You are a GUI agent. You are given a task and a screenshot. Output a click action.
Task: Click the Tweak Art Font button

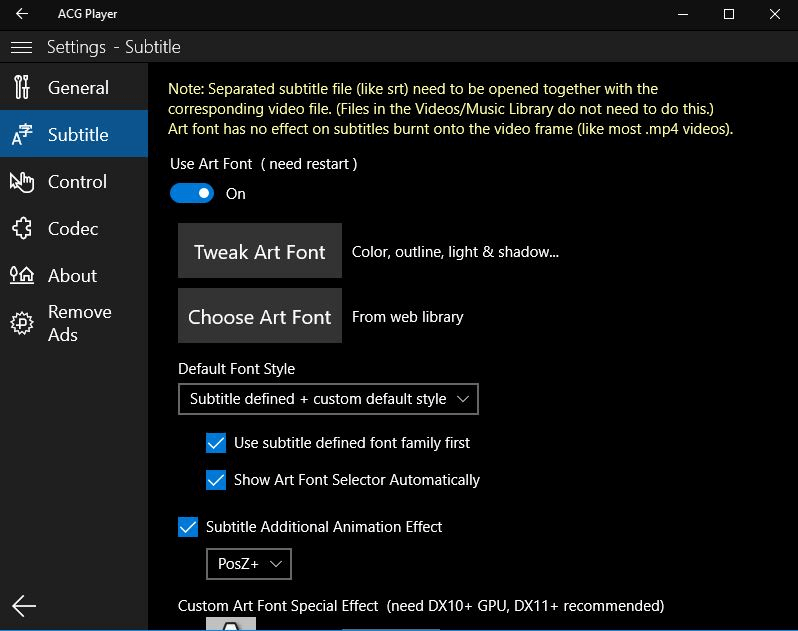coord(260,251)
